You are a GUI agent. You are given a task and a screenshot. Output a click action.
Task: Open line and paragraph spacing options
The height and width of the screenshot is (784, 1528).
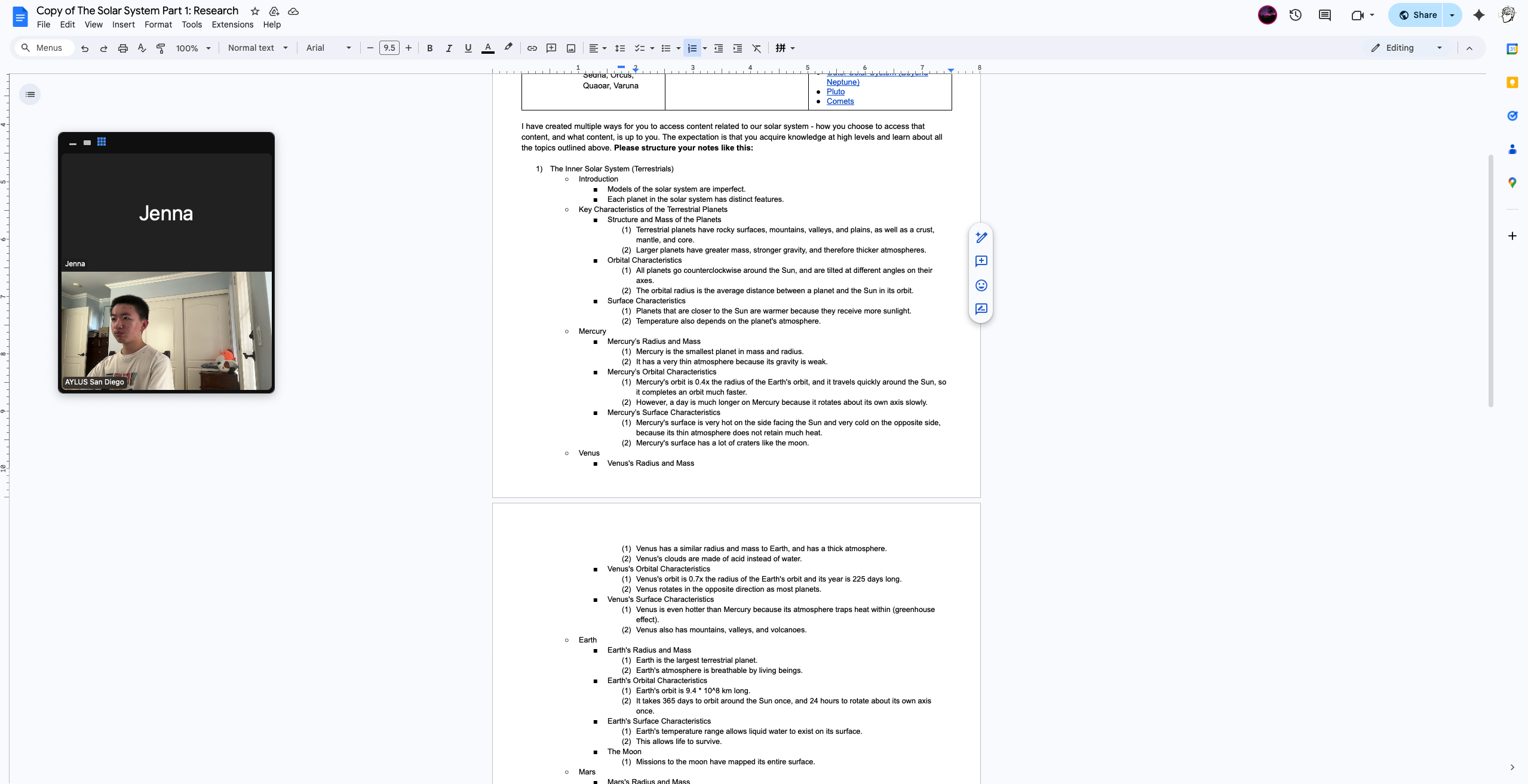tap(620, 48)
